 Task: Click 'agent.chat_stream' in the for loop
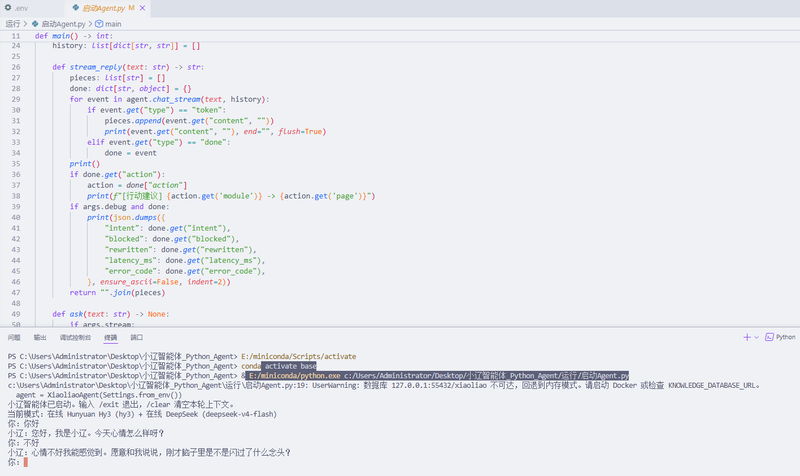(163, 99)
